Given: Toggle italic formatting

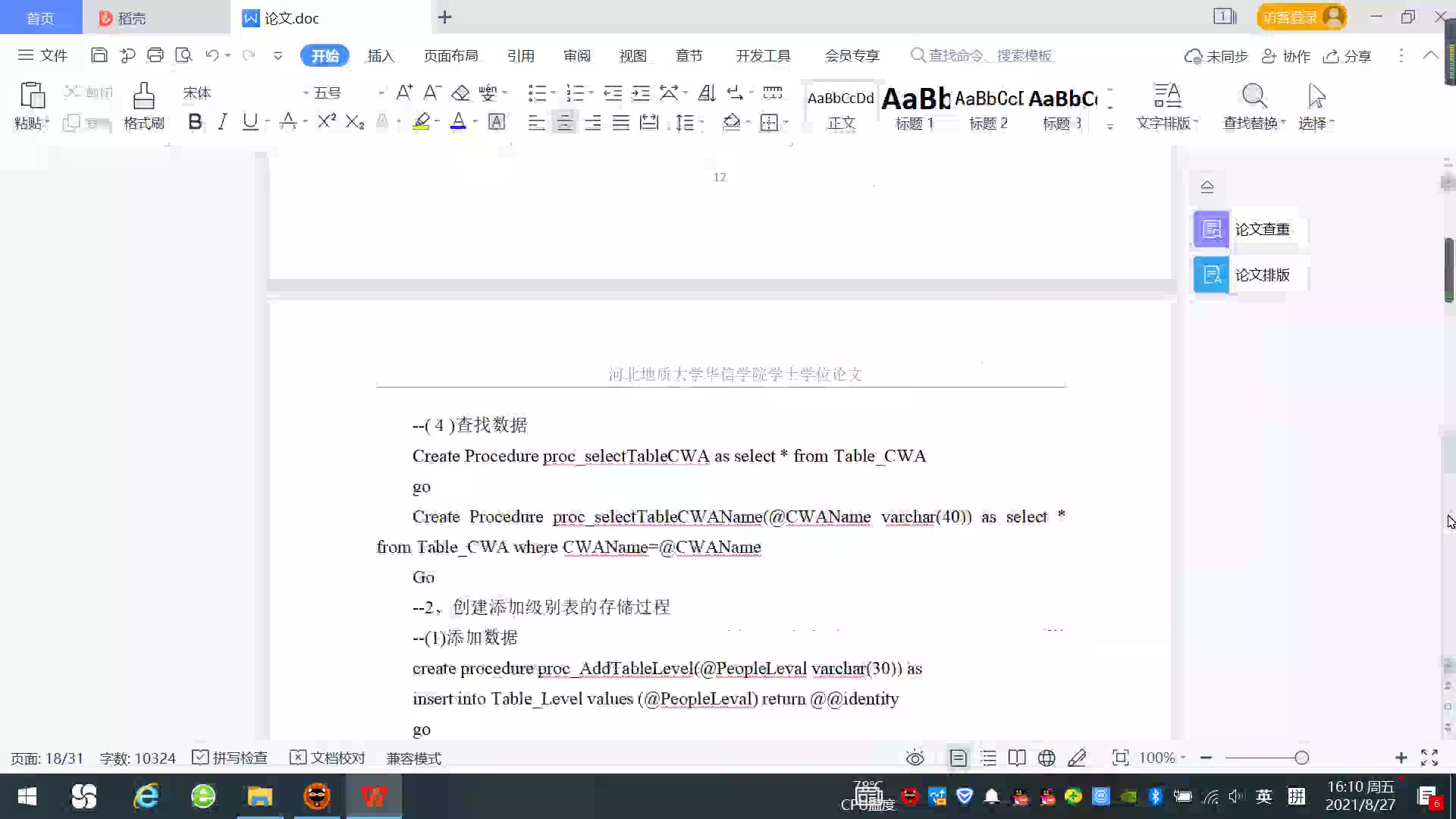Looking at the screenshot, I should (222, 122).
